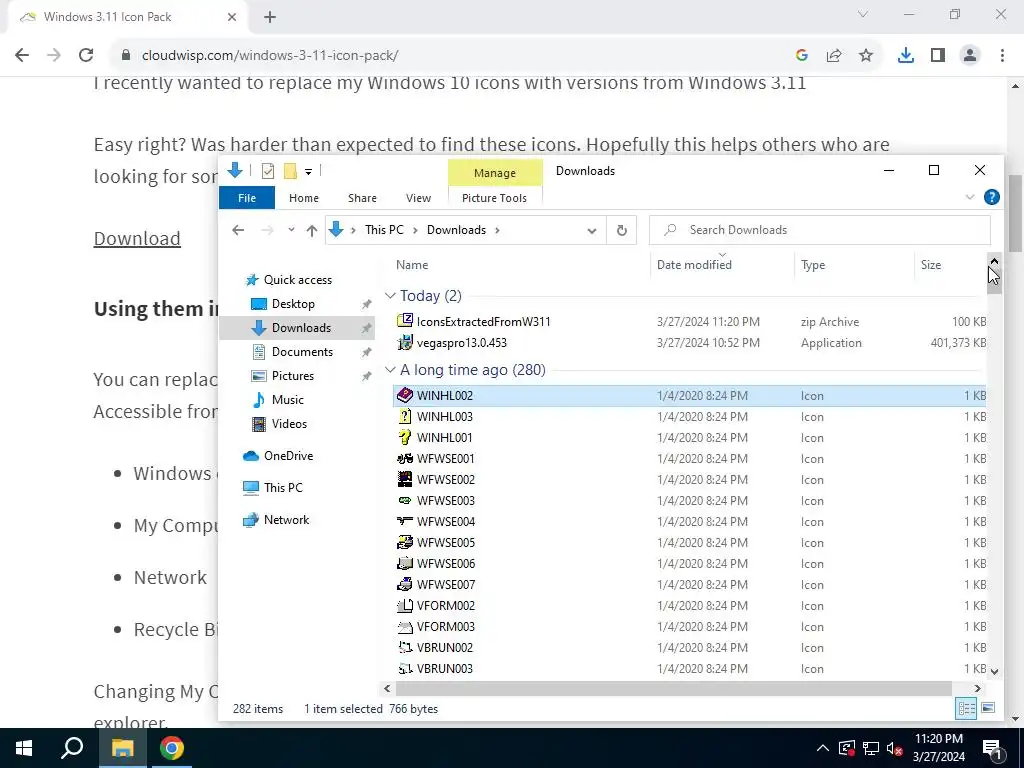Open the Explorer Help question mark icon

coord(991,197)
